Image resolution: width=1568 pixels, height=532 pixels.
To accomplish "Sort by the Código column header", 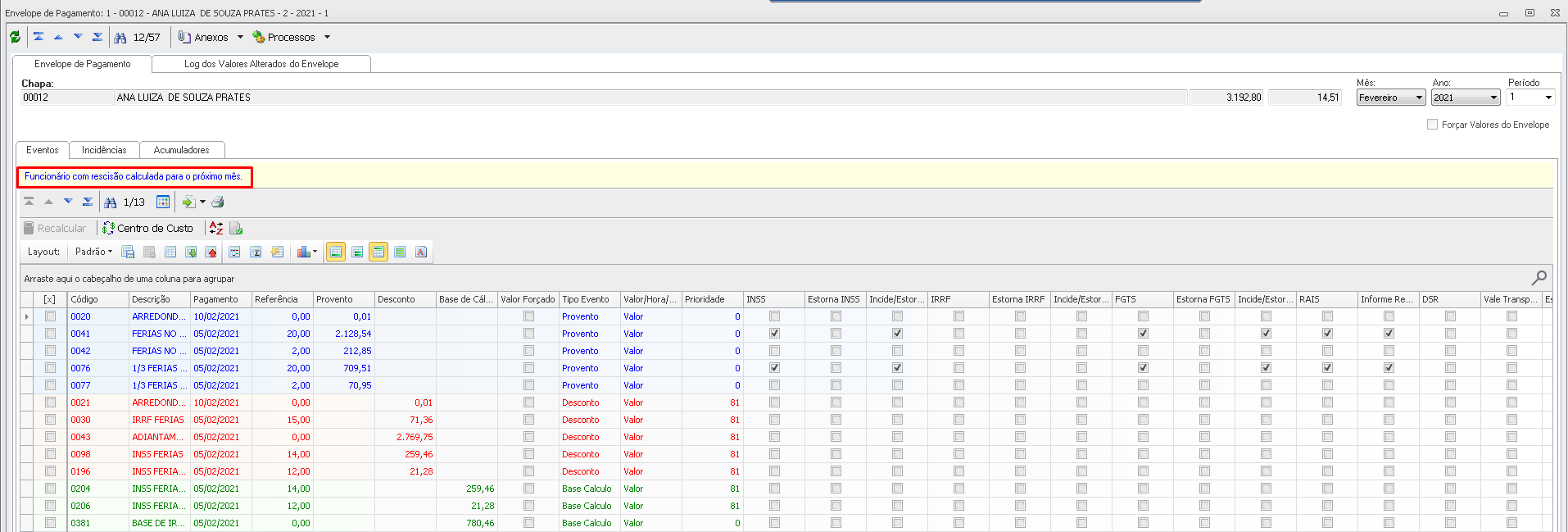I will (x=97, y=299).
